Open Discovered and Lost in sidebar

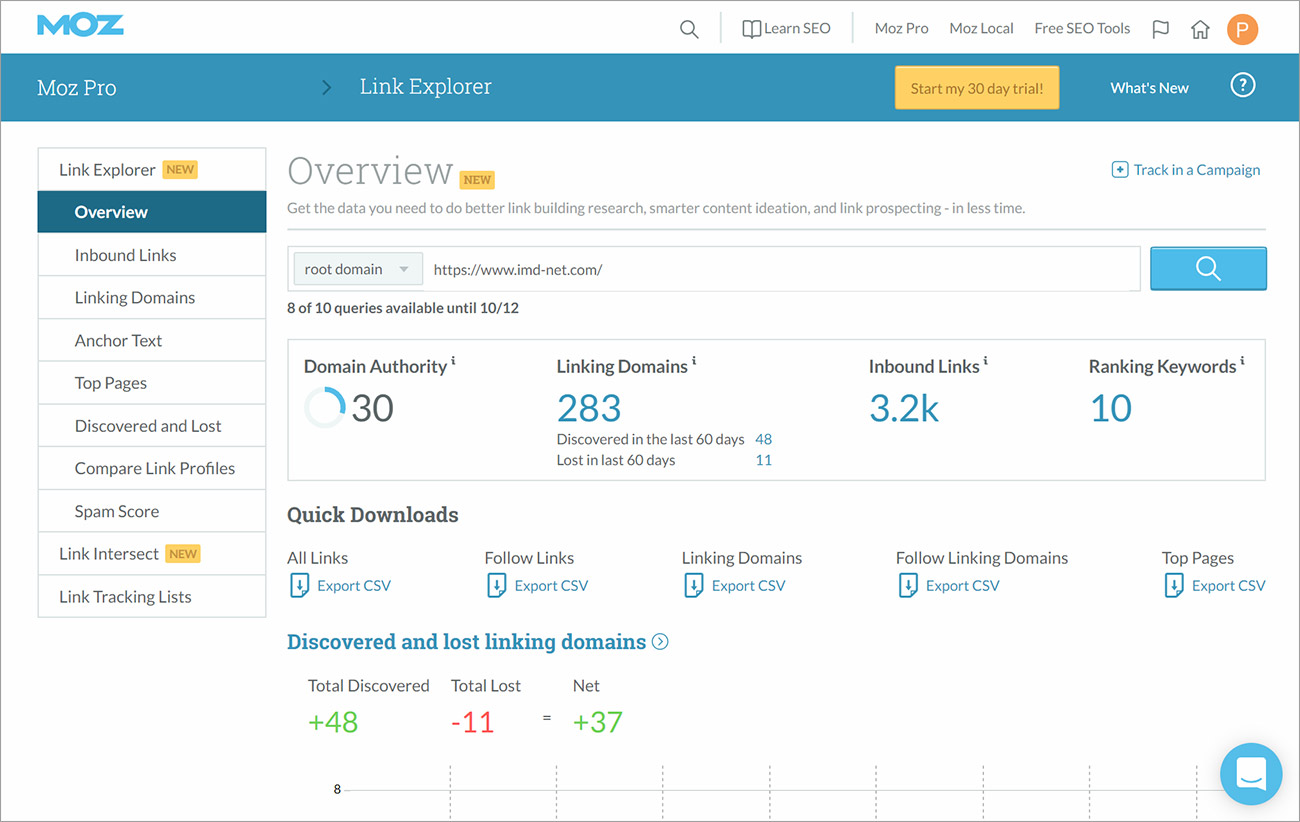click(152, 426)
